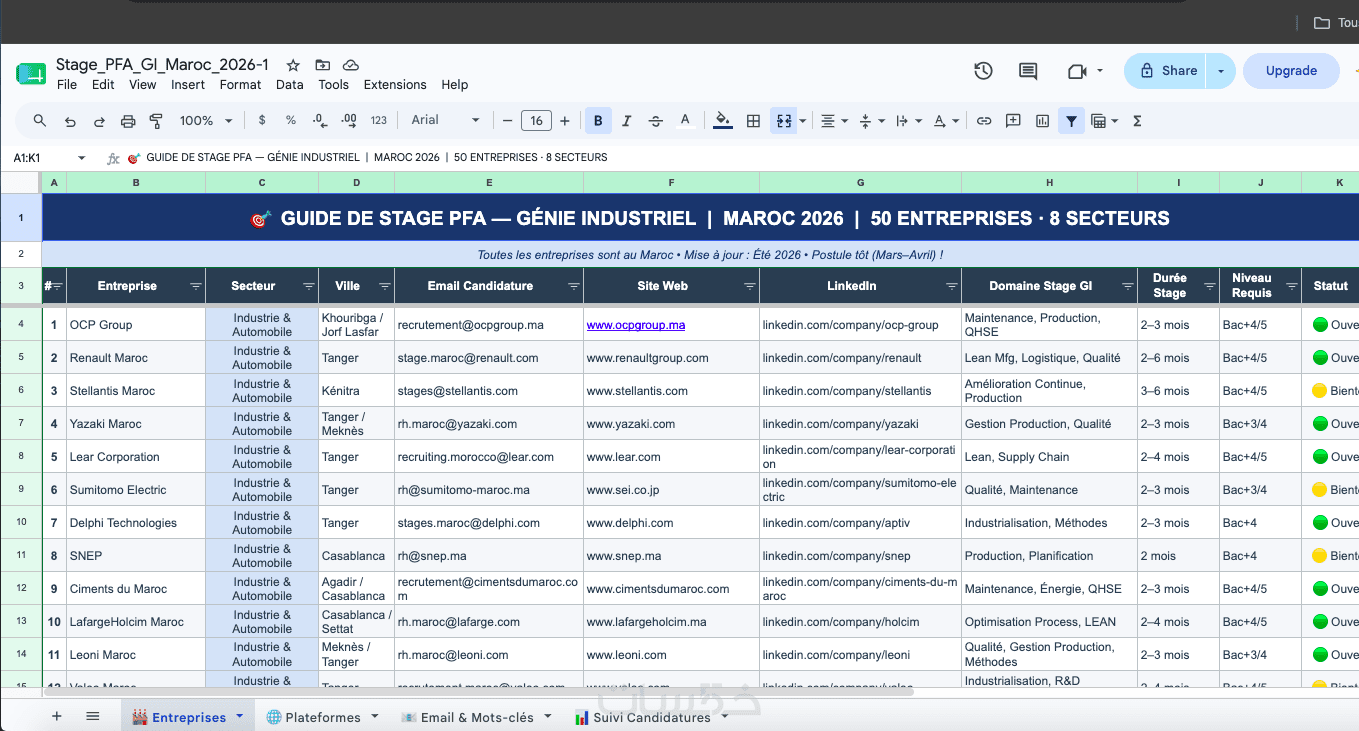Viewport: 1359px width, 731px height.
Task: Add a new sheet with the plus
Action: (x=56, y=716)
